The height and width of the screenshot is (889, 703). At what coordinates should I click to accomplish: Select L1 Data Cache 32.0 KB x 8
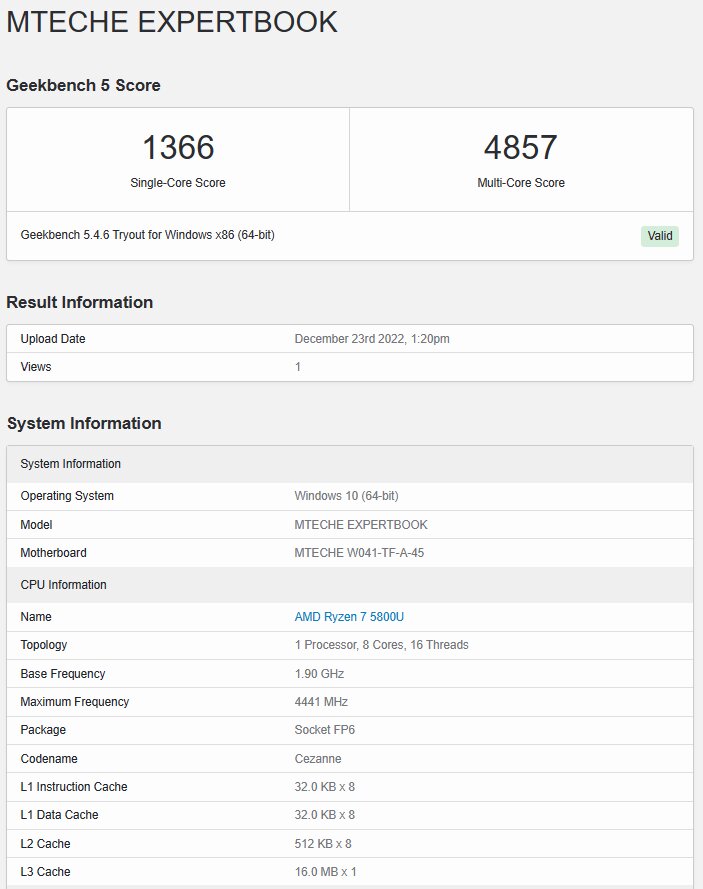pyautogui.click(x=324, y=815)
